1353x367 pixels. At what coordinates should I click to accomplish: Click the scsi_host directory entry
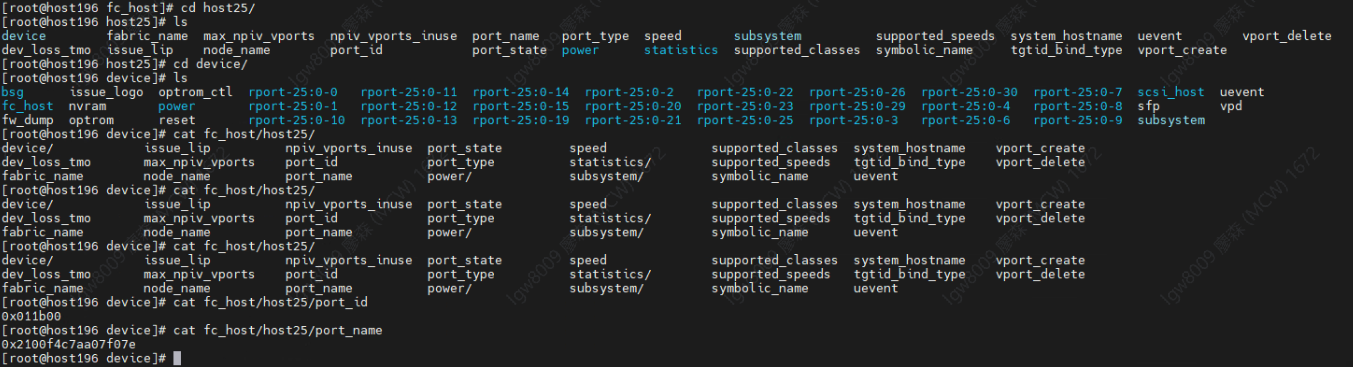(1171, 92)
